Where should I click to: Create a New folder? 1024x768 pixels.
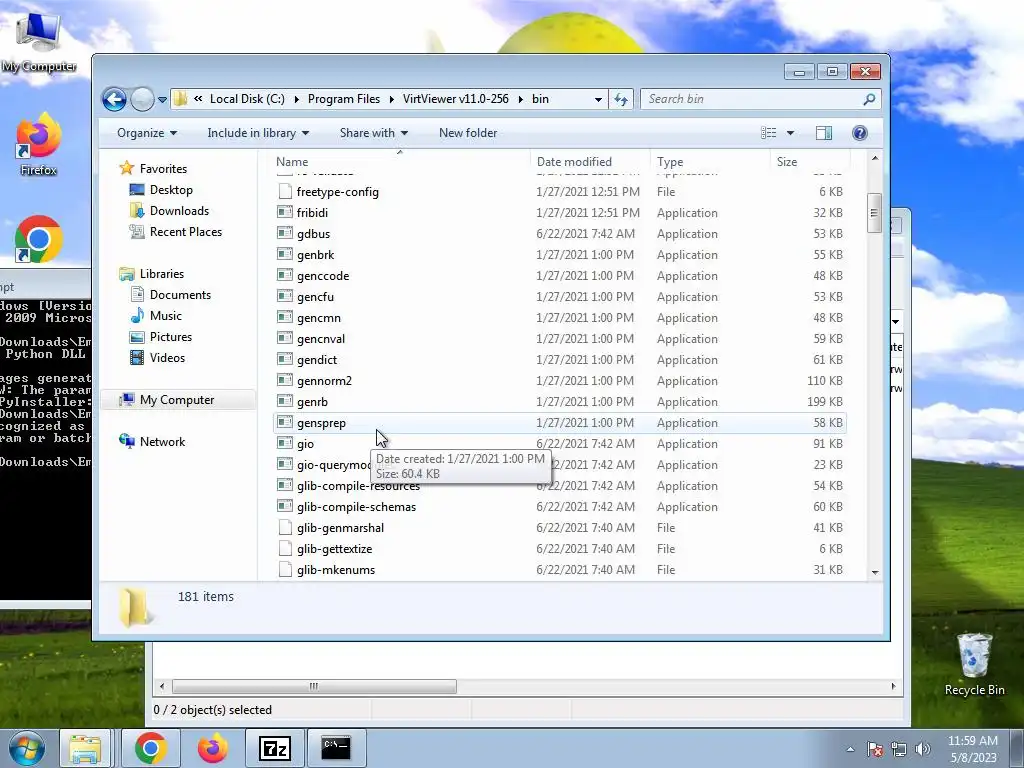[x=468, y=133]
